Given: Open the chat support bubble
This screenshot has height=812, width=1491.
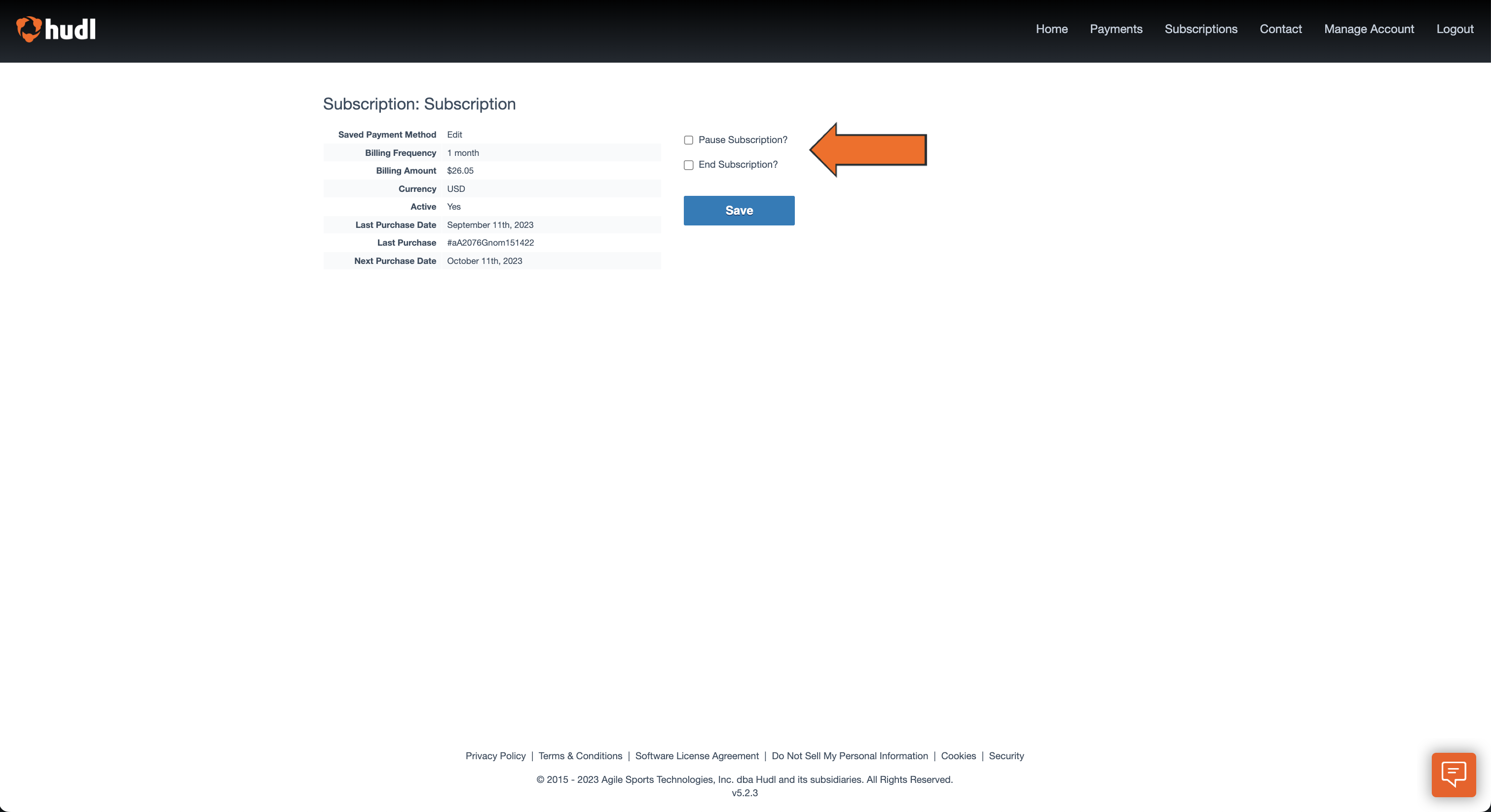Looking at the screenshot, I should tap(1453, 774).
